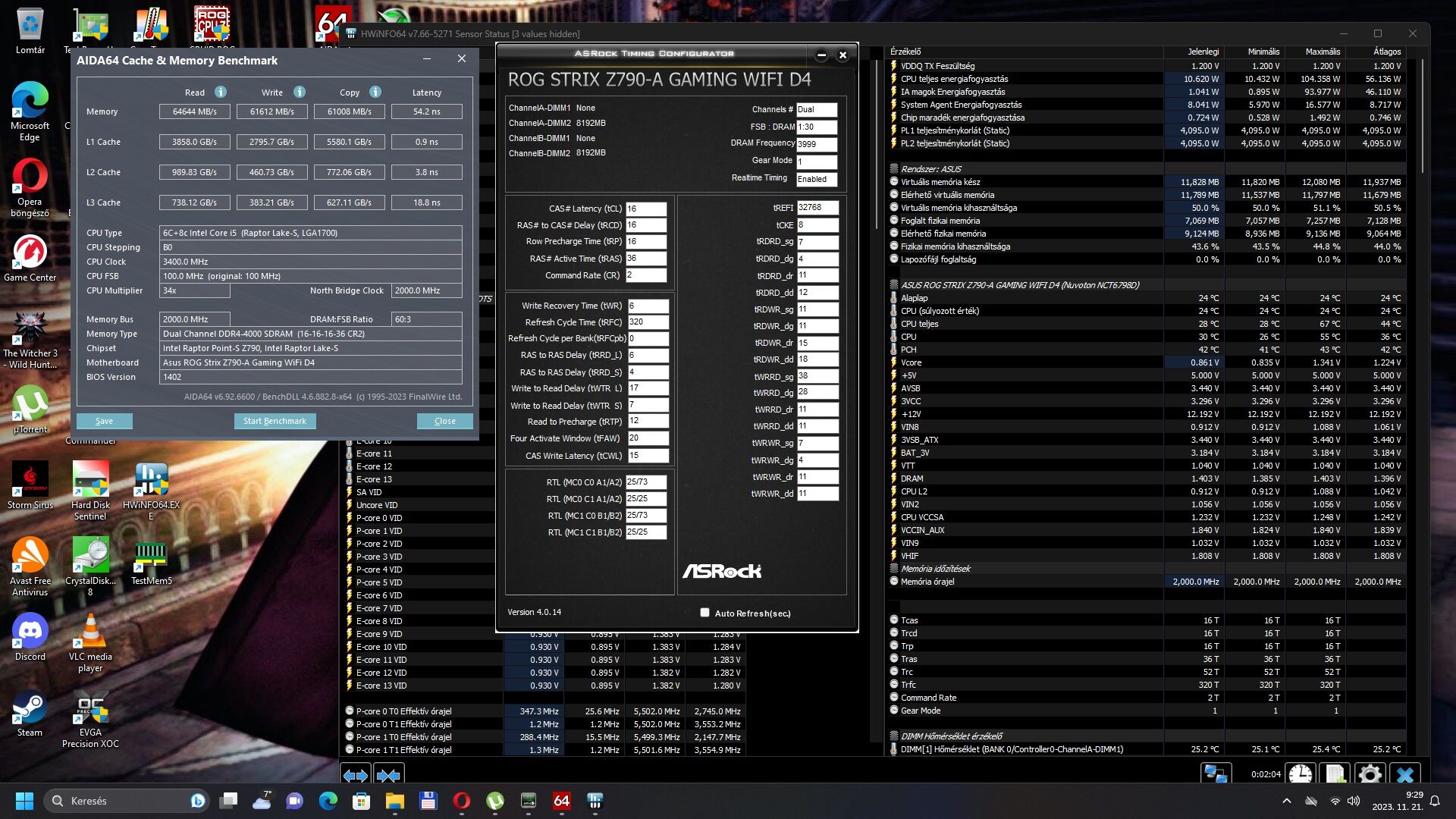Minimize ASRock Timing Configurator window
This screenshot has height=819, width=1456.
point(821,55)
